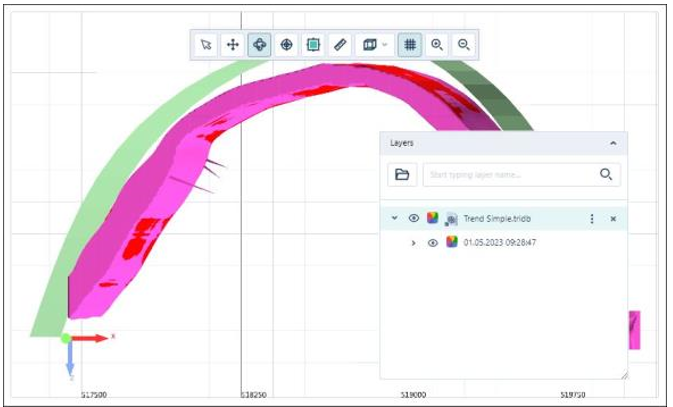
Task: Click the center target view icon
Action: point(286,45)
